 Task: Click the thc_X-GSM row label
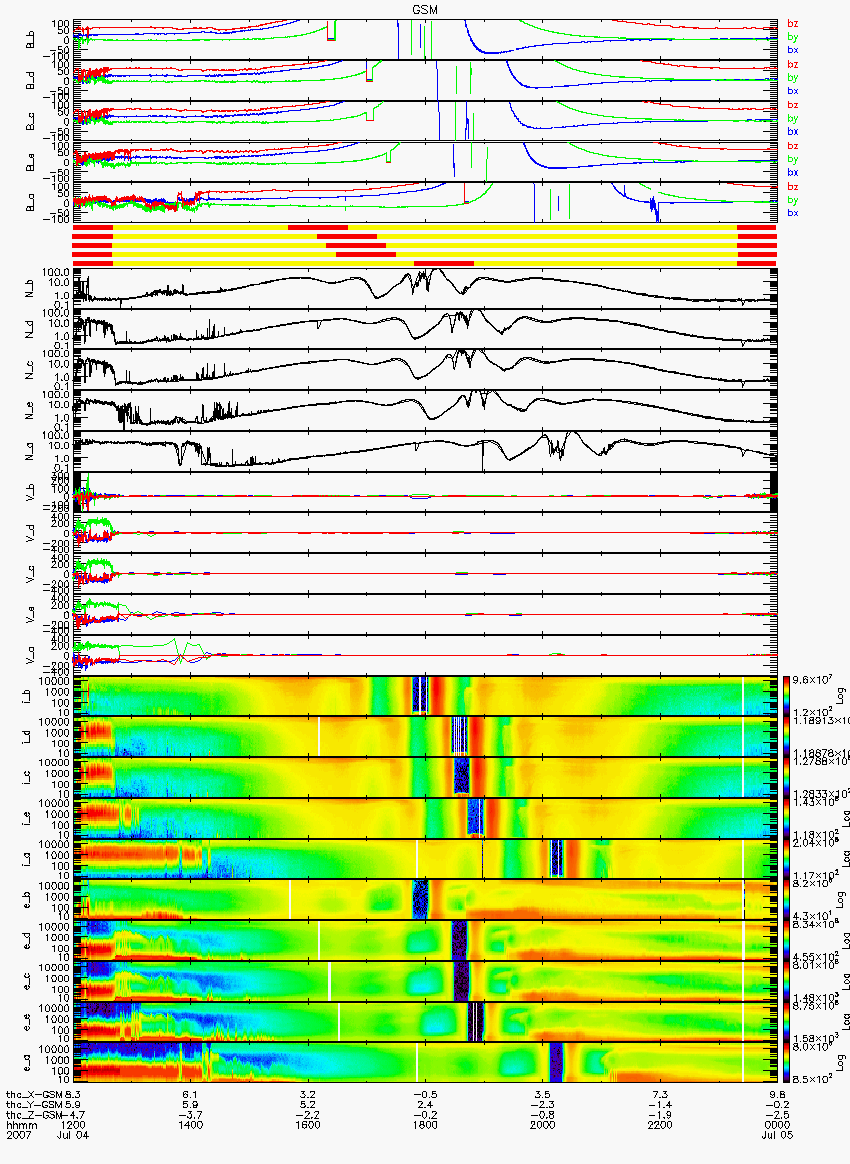pos(34,1094)
